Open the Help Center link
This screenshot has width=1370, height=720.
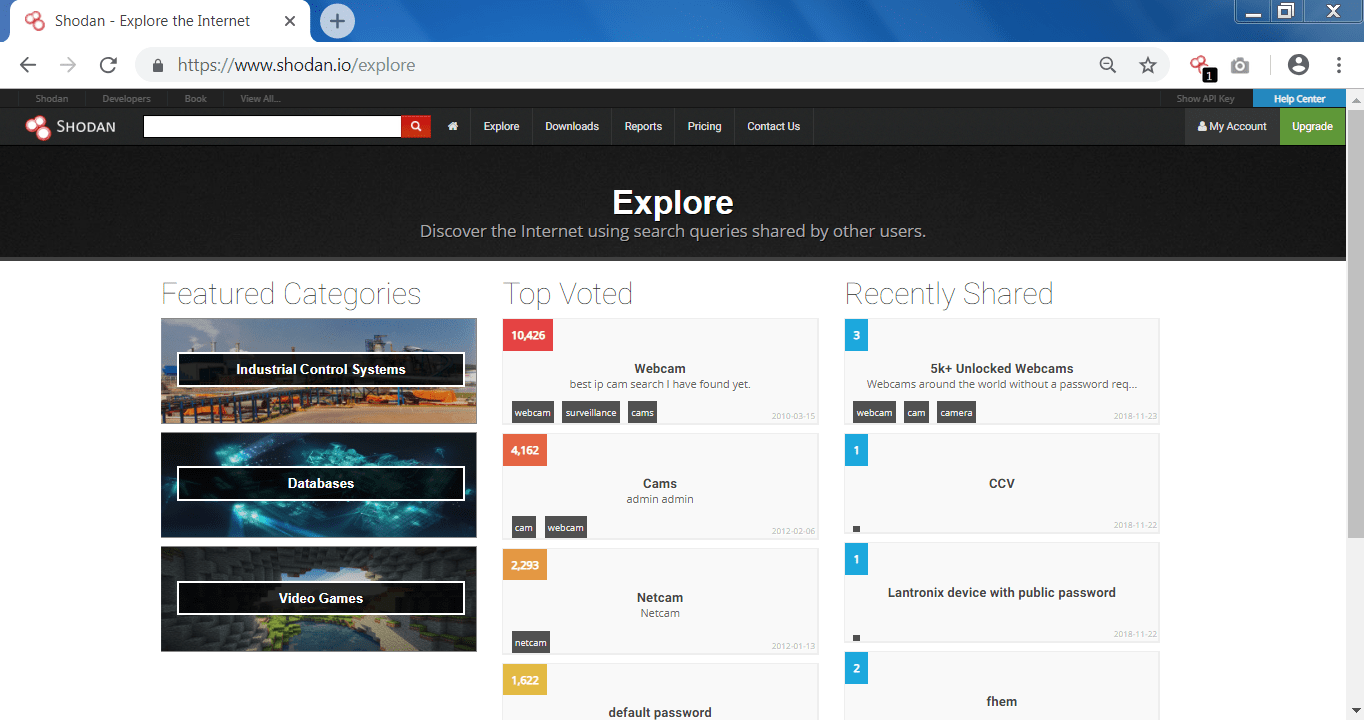(1299, 99)
